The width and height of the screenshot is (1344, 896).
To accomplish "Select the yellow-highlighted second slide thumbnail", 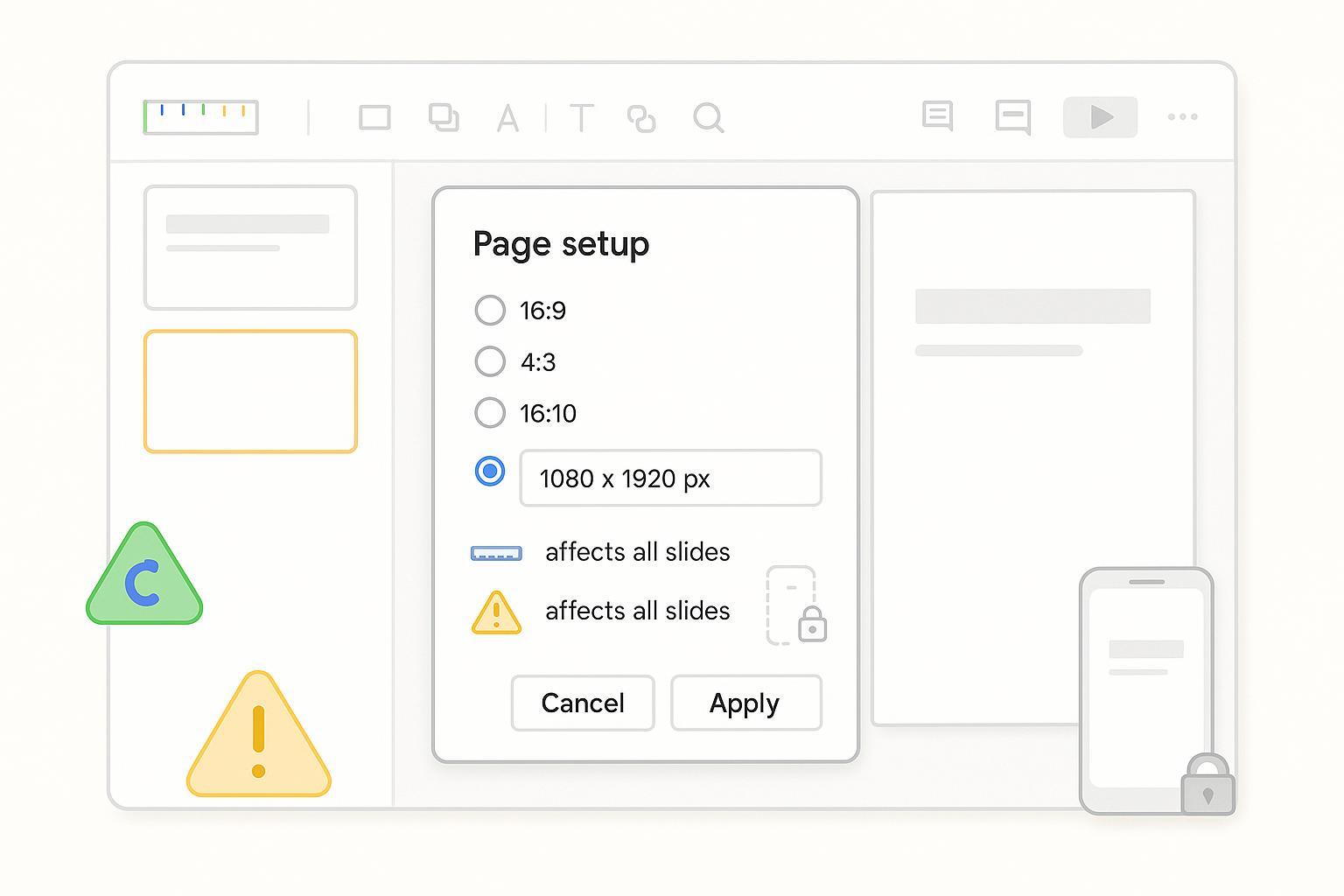I will tap(250, 391).
